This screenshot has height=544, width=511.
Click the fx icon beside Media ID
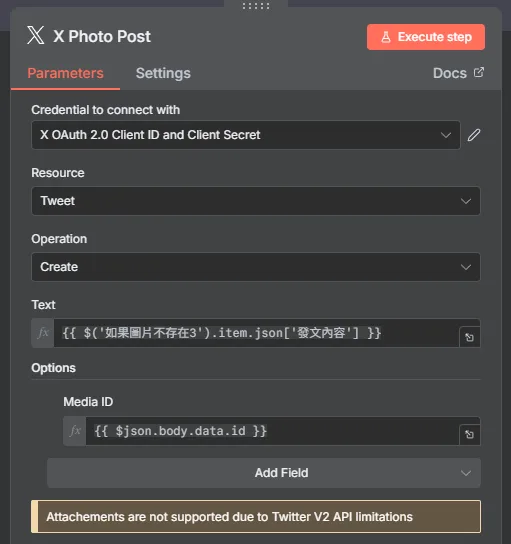point(75,431)
